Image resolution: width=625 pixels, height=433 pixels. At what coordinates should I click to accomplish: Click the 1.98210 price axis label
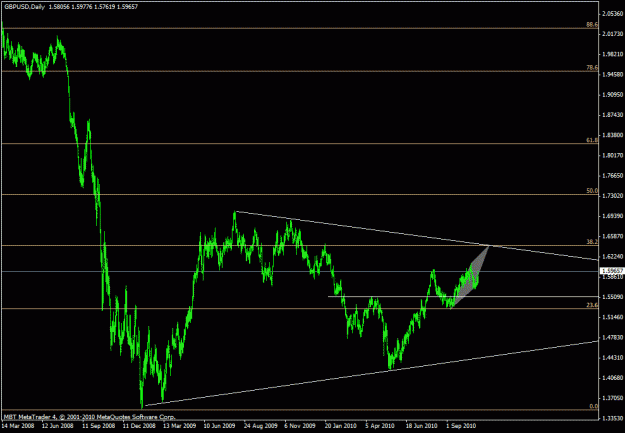(x=613, y=55)
